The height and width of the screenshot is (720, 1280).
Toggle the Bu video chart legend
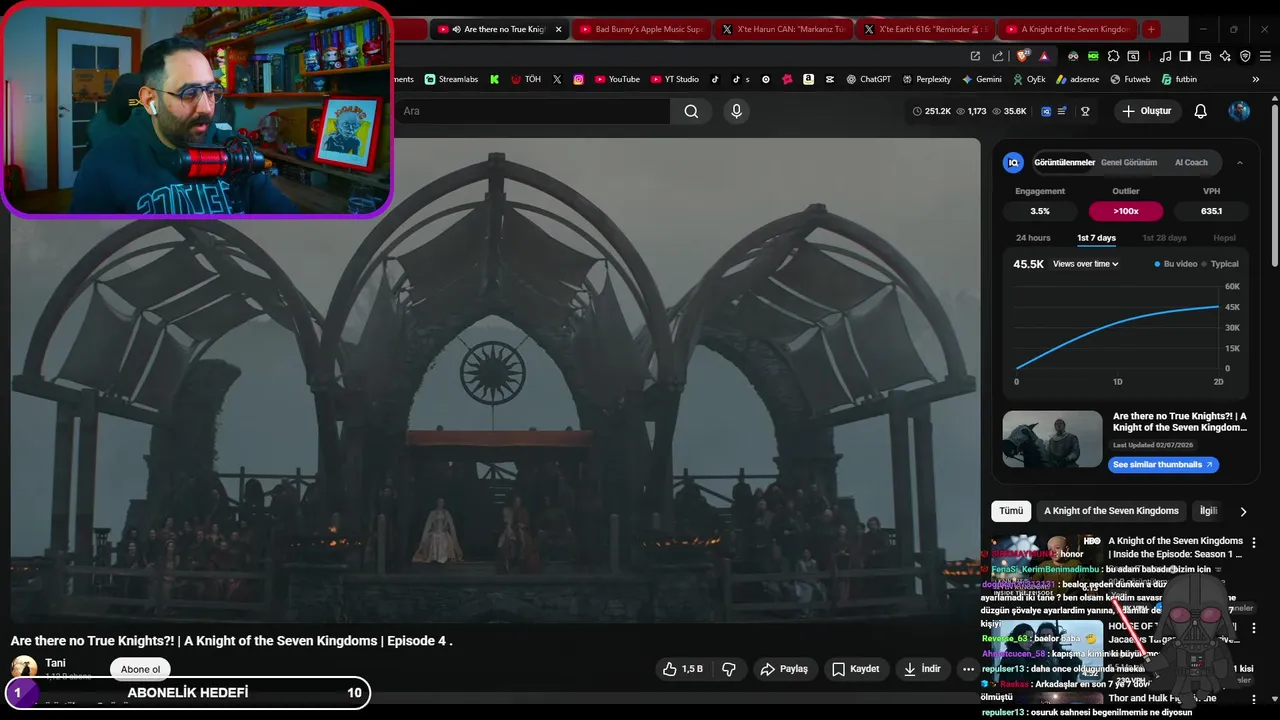1175,264
